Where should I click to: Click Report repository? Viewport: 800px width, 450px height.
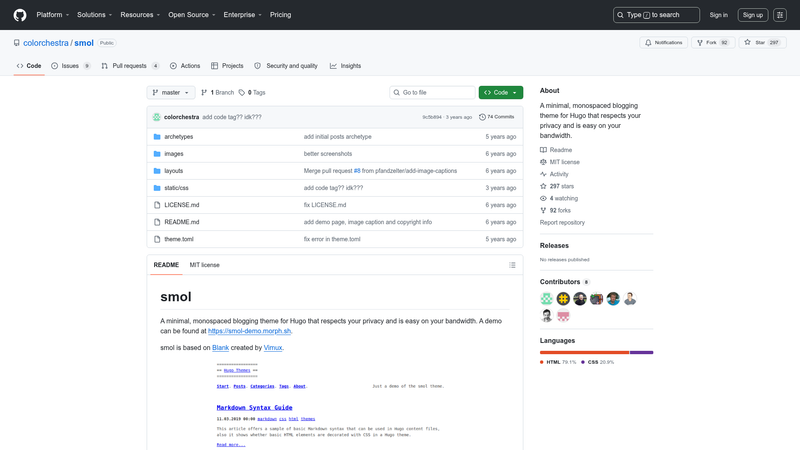pos(562,223)
